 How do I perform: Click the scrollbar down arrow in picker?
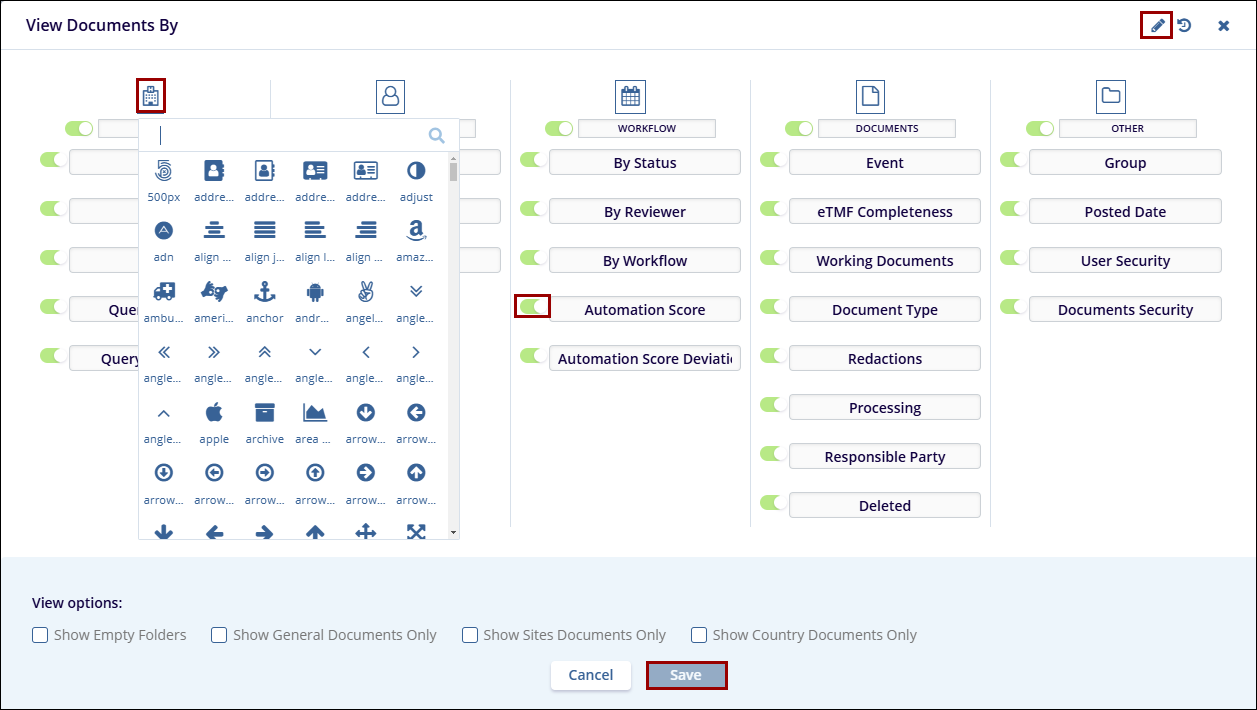tap(453, 532)
